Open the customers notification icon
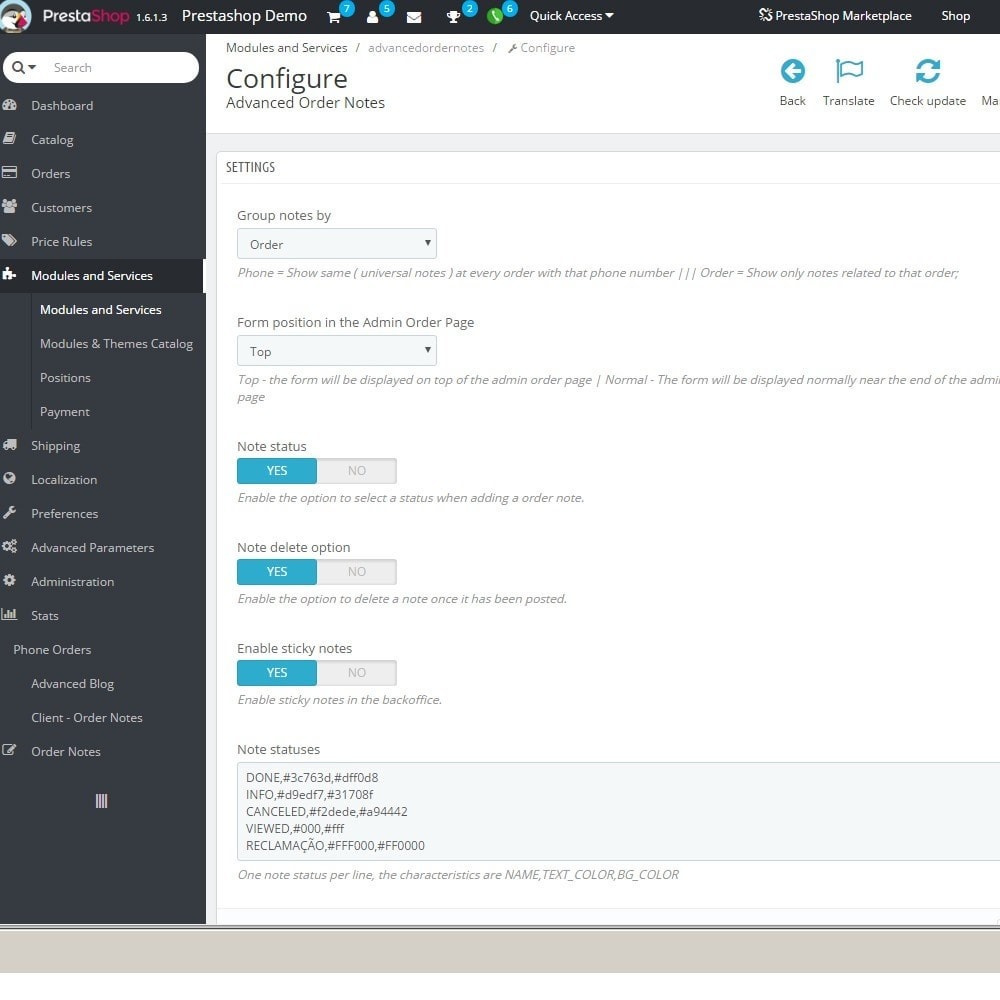This screenshot has width=1000, height=1000. [x=372, y=17]
